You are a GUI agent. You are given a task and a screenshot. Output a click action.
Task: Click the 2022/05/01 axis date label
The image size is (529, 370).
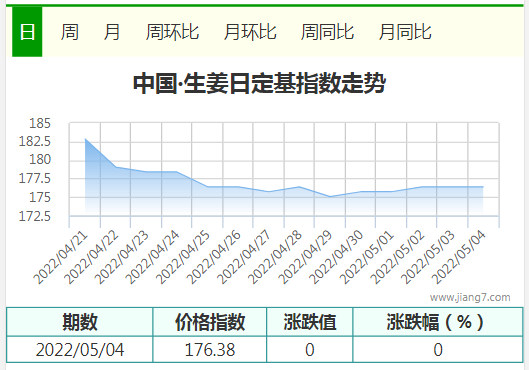point(367,258)
